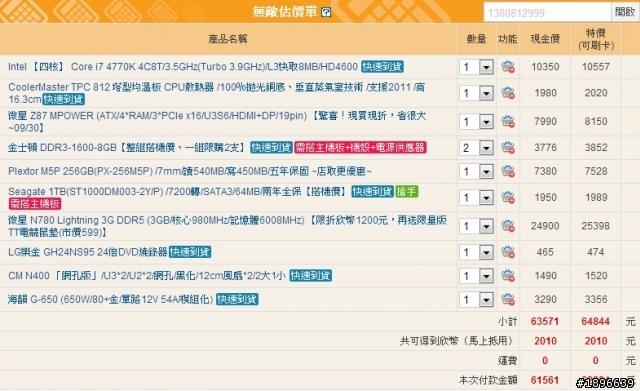Click the product name column header
The width and height of the screenshot is (640, 391).
[228, 39]
